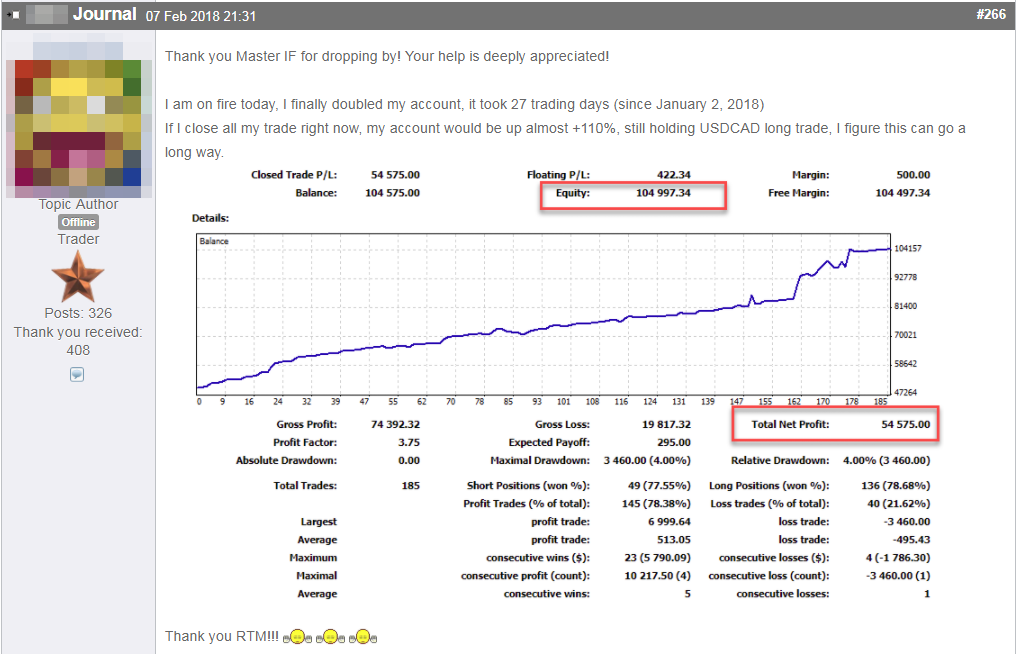Click the Relative Drawdown value 4.00% (3 460.00)

click(x=887, y=461)
